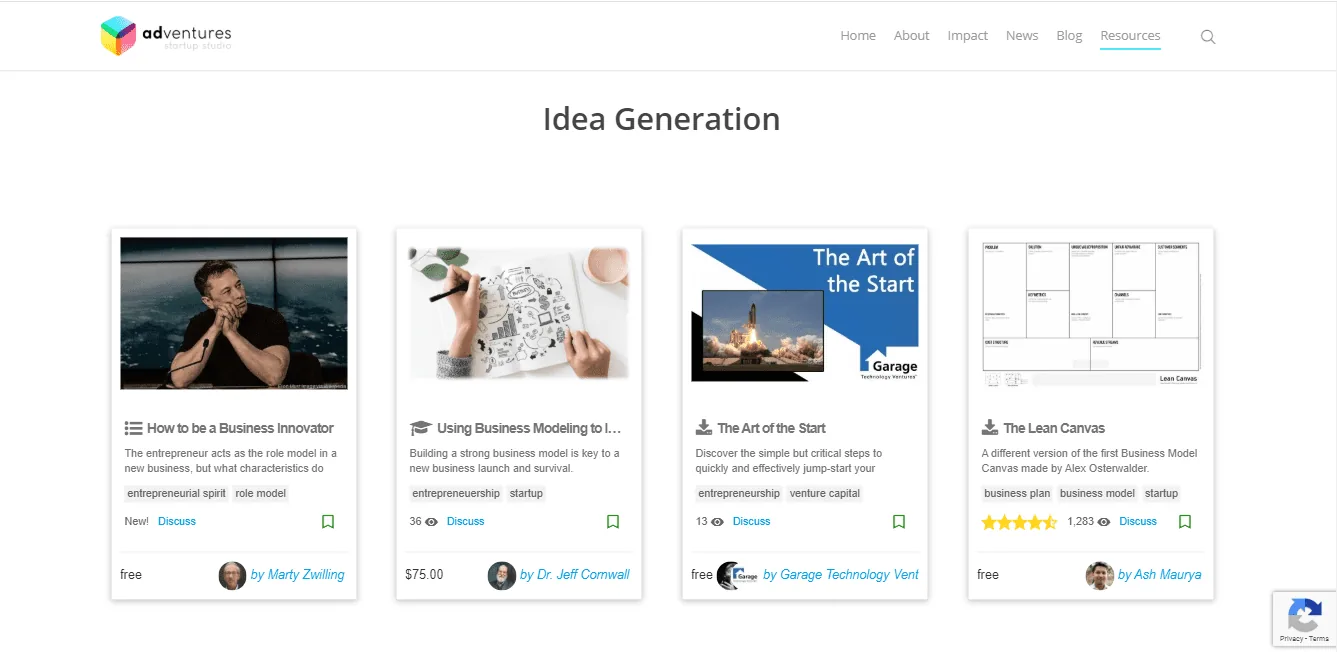Open the Impact menu item
This screenshot has width=1337, height=652.
click(968, 36)
